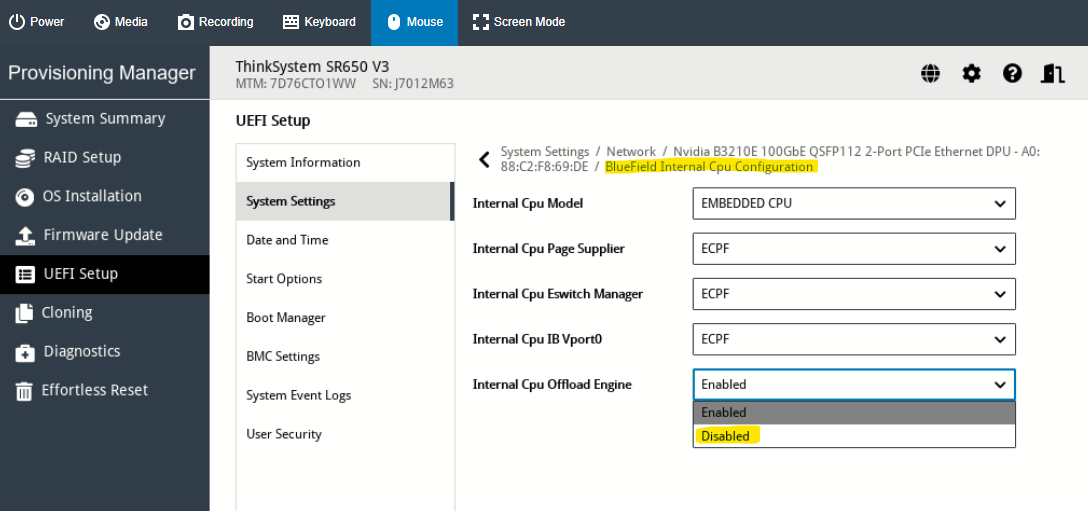
Task: Click BlueField Internal Cpu Configuration breadcrumb
Action: [708, 167]
